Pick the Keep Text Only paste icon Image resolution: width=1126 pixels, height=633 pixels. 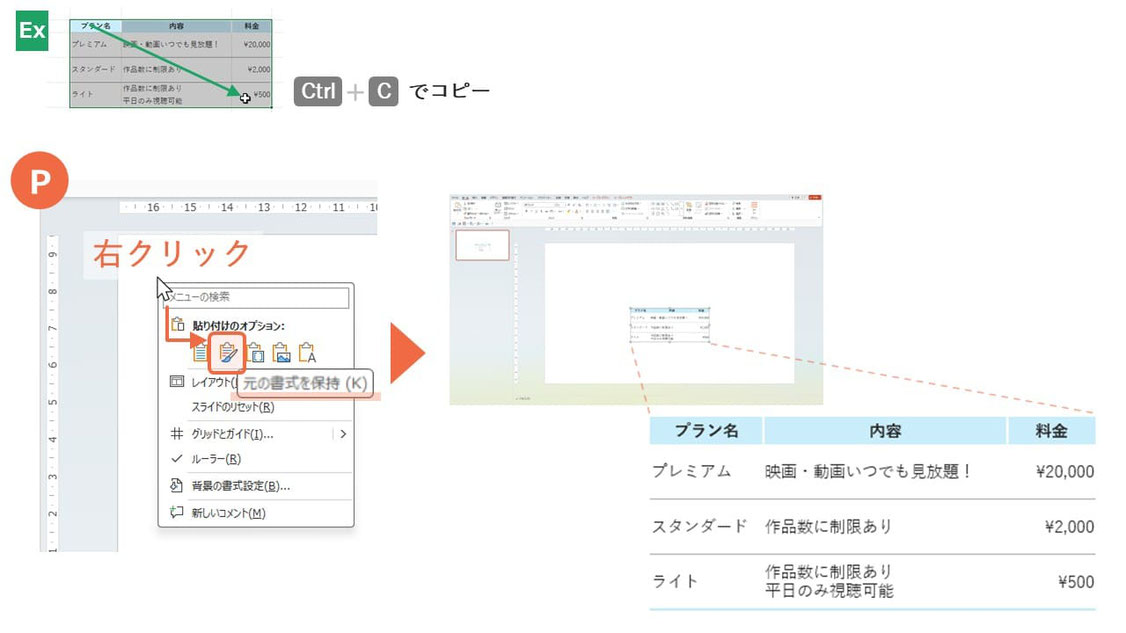[x=307, y=353]
